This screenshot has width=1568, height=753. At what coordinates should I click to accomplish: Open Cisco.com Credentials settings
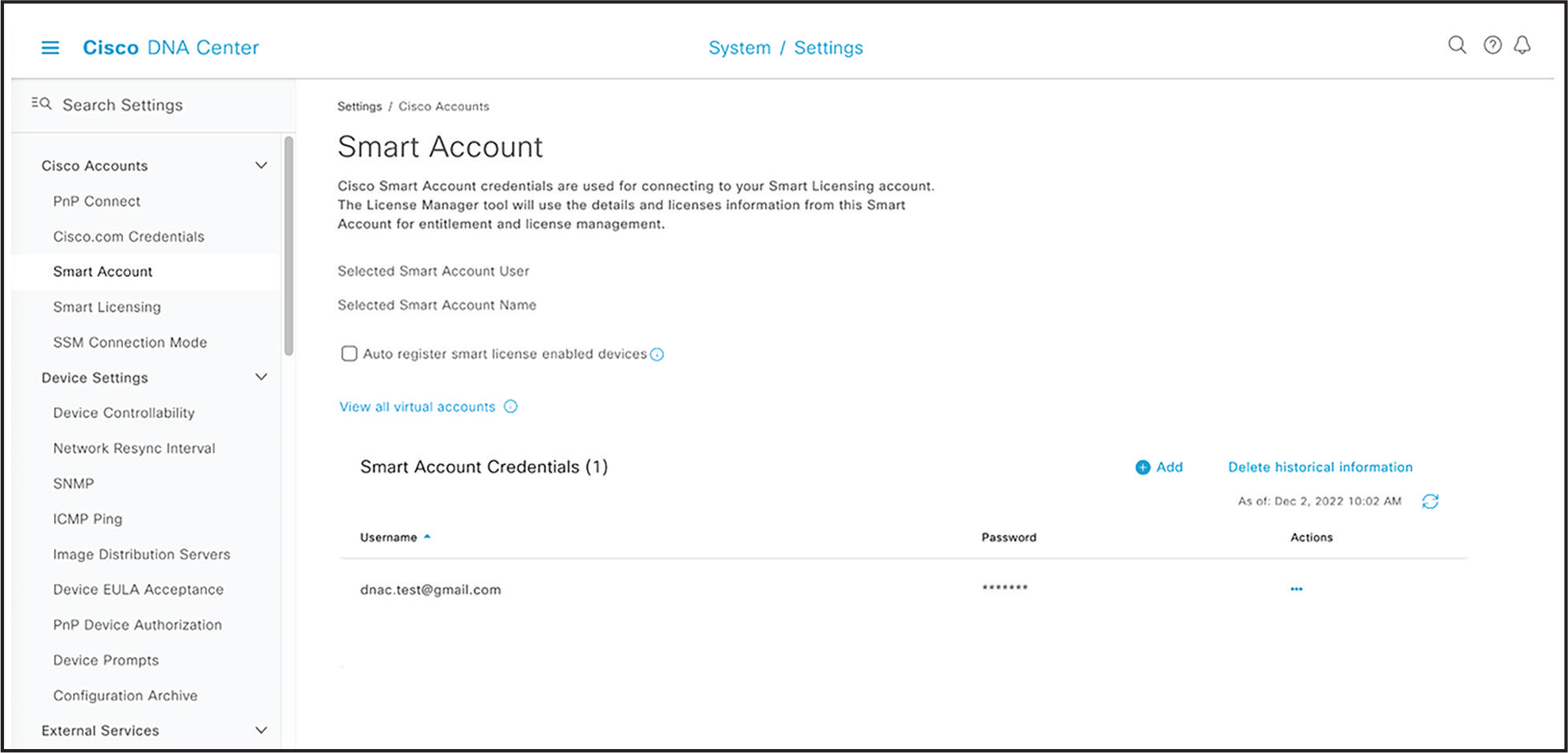[x=129, y=236]
